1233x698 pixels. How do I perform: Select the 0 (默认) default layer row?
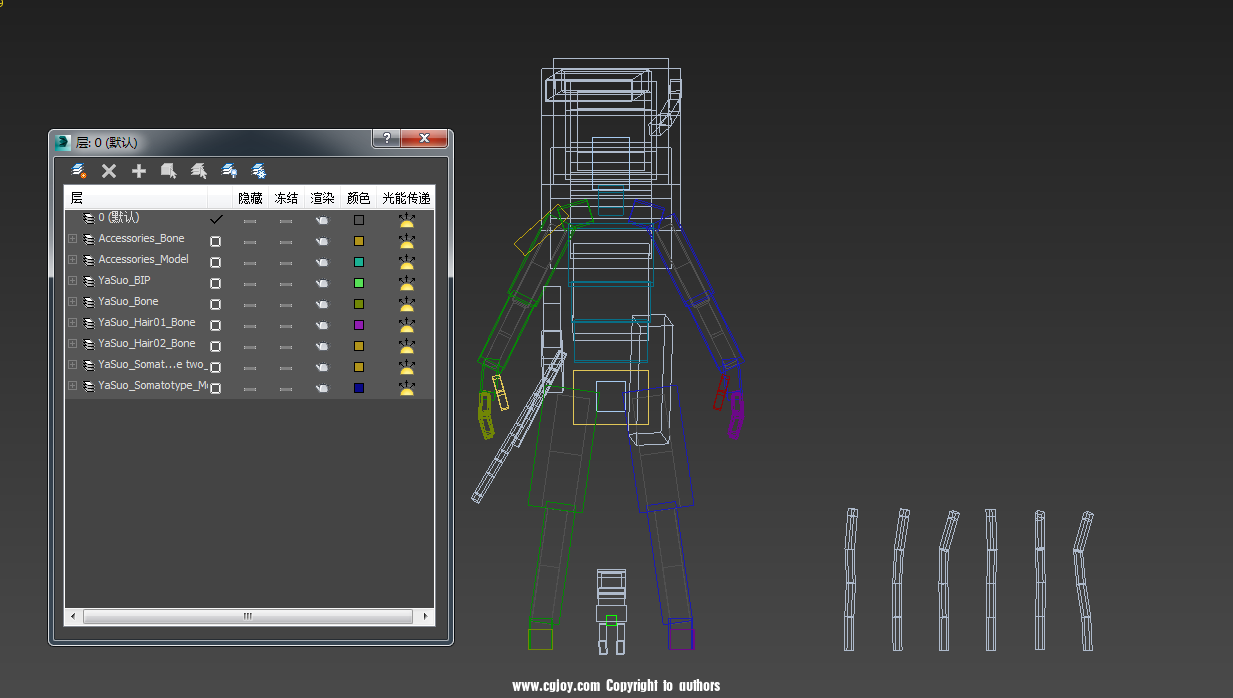pos(118,217)
